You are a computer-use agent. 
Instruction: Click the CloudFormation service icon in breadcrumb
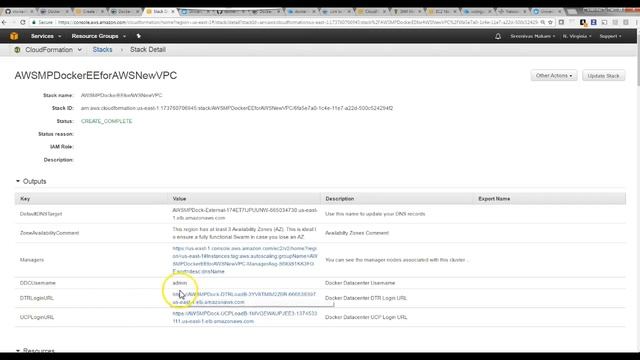pos(17,50)
